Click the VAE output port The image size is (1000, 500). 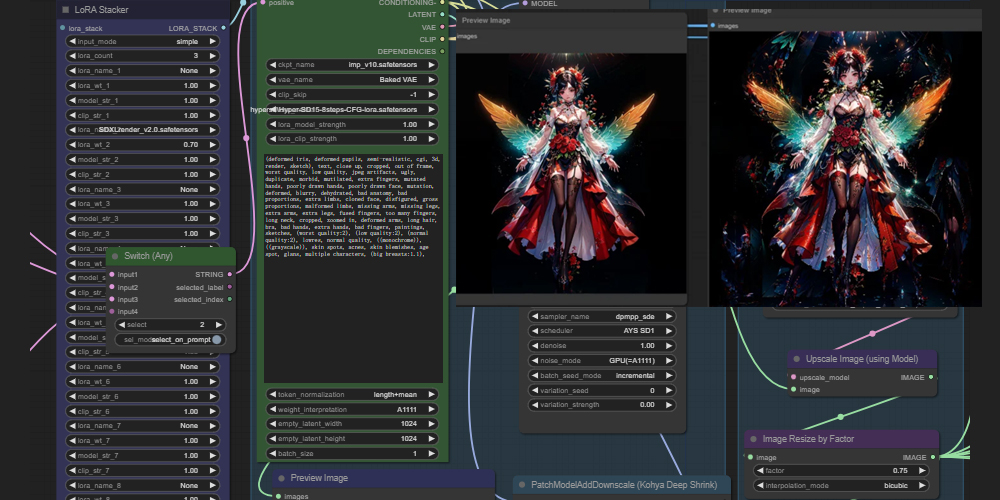tap(442, 27)
